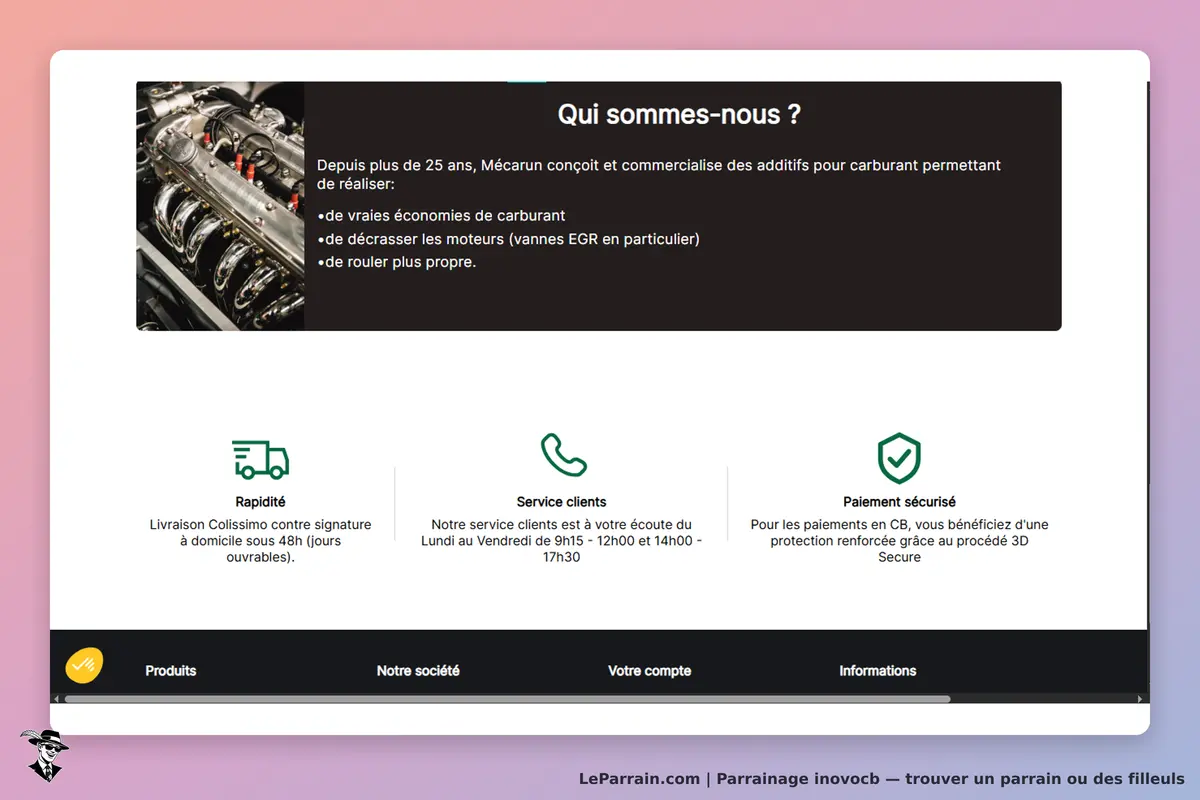Click the horizontal scrollbar thumb
Screen dimensions: 1200x800
tap(507, 699)
